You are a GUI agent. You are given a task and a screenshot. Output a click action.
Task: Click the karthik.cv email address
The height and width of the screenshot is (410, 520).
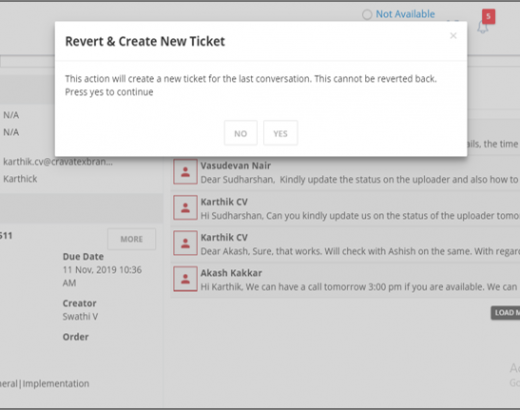pos(58,162)
